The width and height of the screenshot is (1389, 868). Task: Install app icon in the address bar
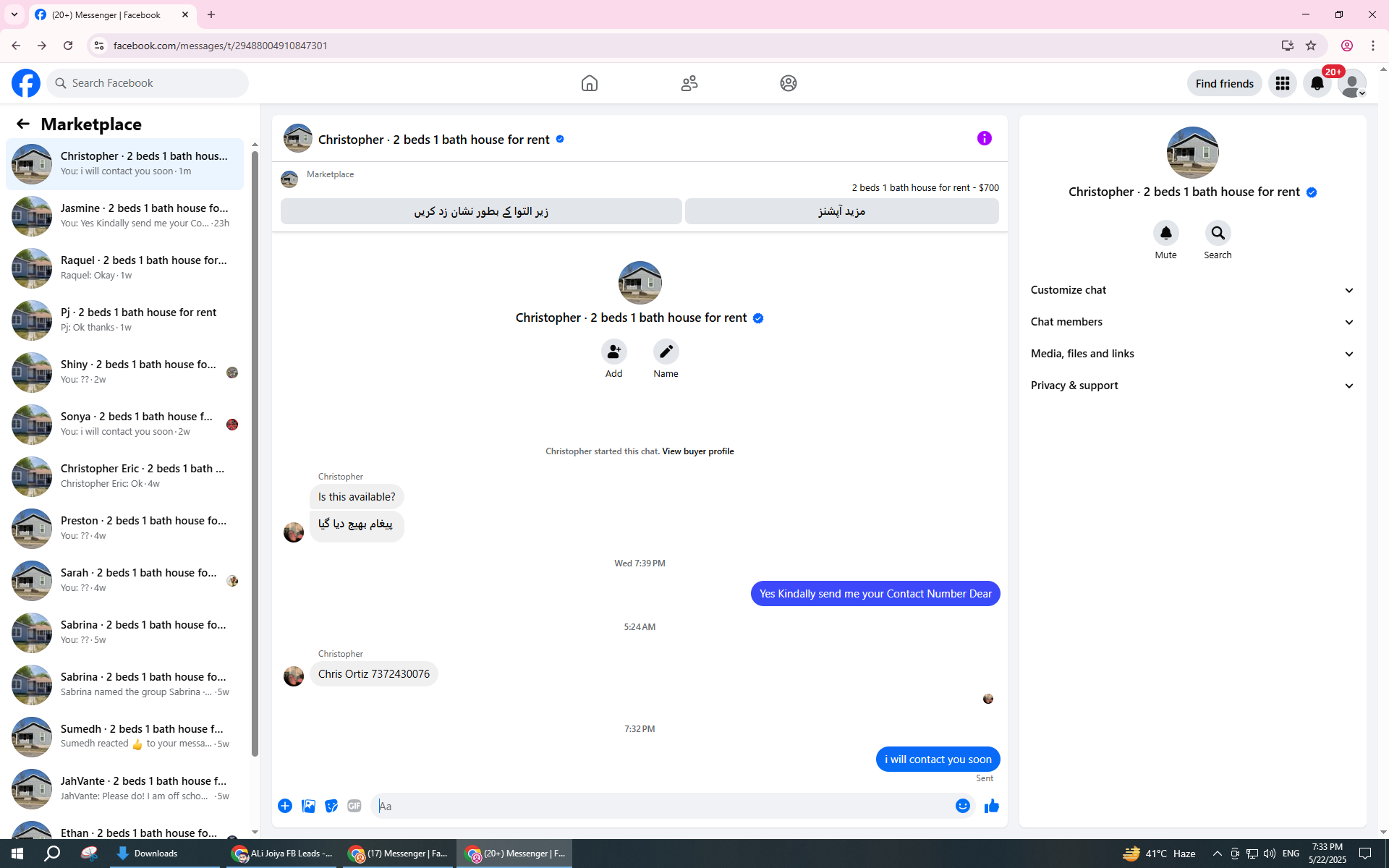point(1288,46)
